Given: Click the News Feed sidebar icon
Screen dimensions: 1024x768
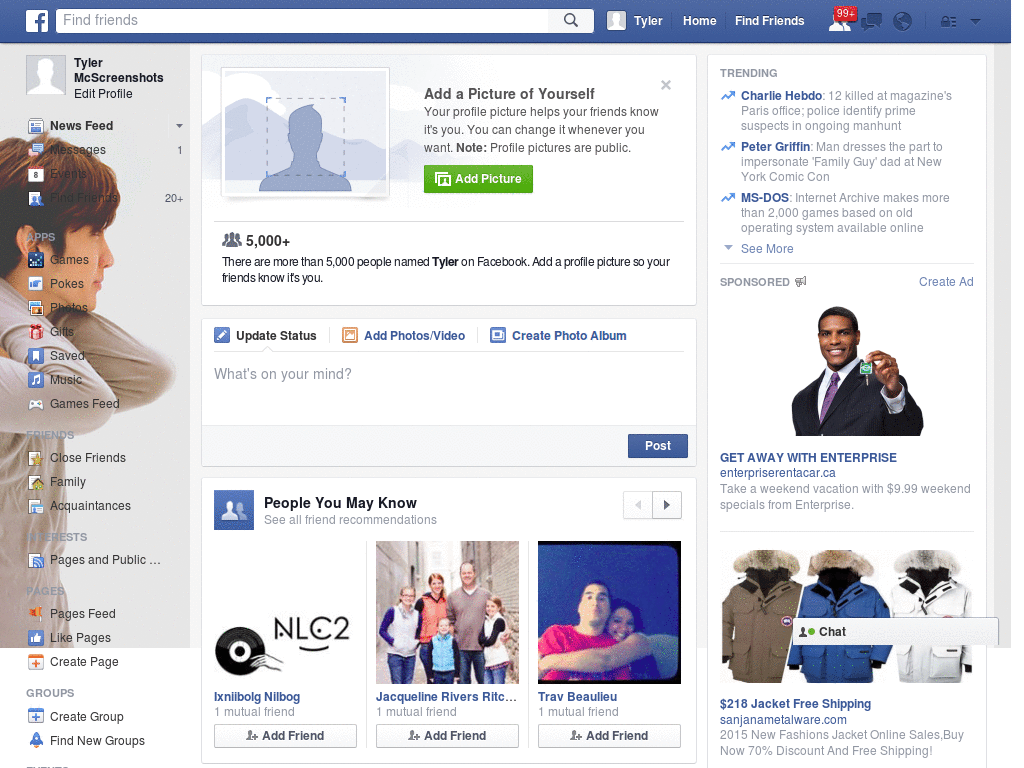Looking at the screenshot, I should tap(36, 126).
